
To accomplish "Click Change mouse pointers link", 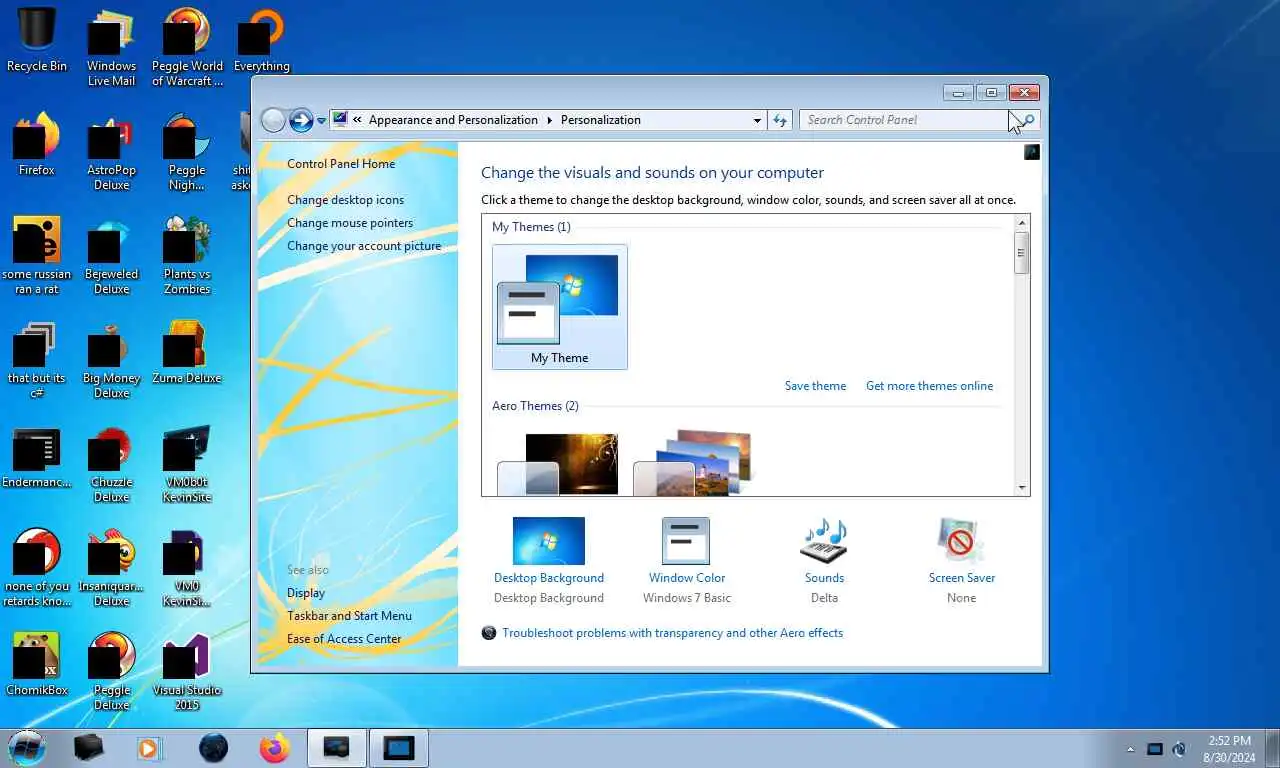I will tap(350, 223).
